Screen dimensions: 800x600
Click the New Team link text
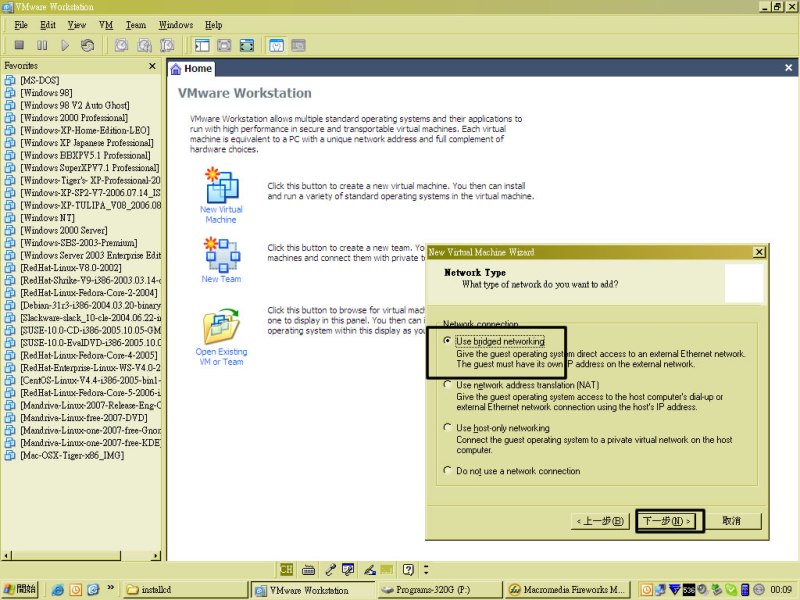pos(221,279)
